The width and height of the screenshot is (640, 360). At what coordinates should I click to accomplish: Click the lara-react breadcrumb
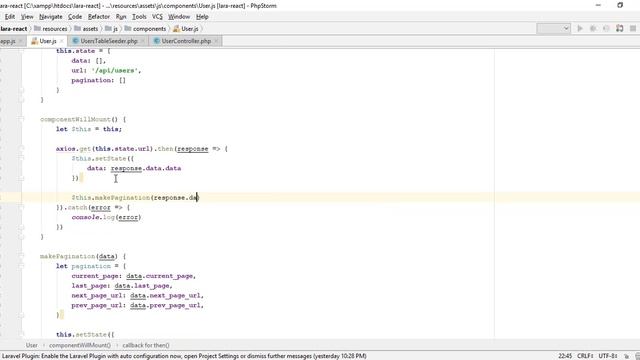coord(13,29)
